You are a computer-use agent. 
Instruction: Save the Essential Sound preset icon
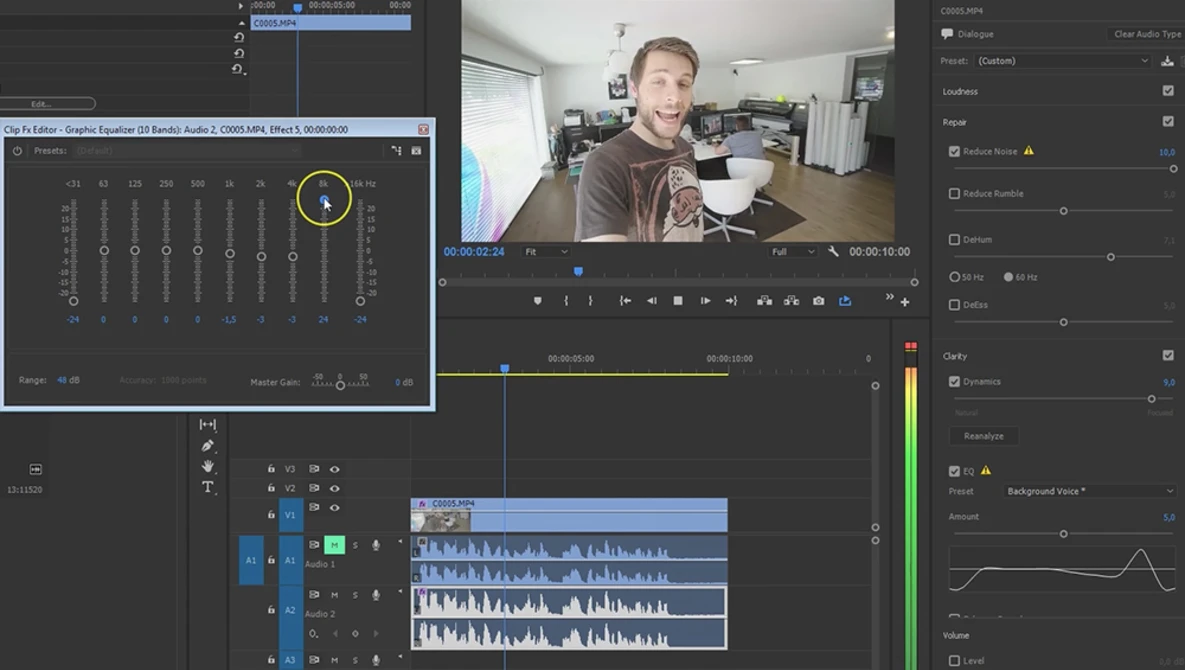1167,61
